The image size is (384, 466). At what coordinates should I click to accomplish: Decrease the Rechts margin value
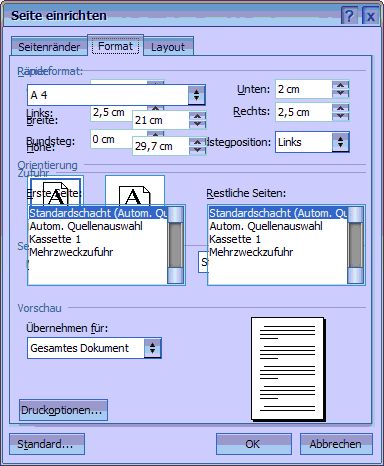[341, 116]
